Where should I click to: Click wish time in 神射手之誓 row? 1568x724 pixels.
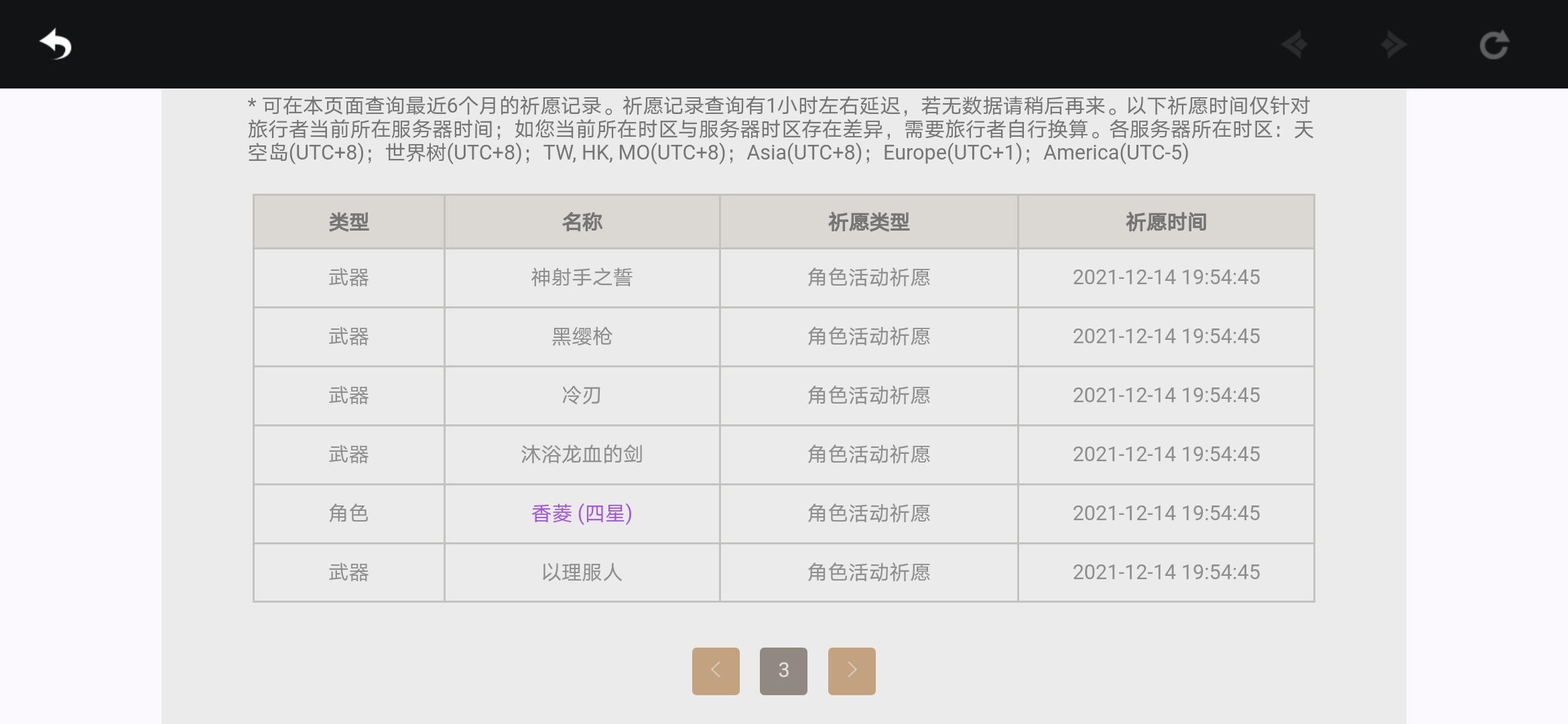click(1166, 278)
